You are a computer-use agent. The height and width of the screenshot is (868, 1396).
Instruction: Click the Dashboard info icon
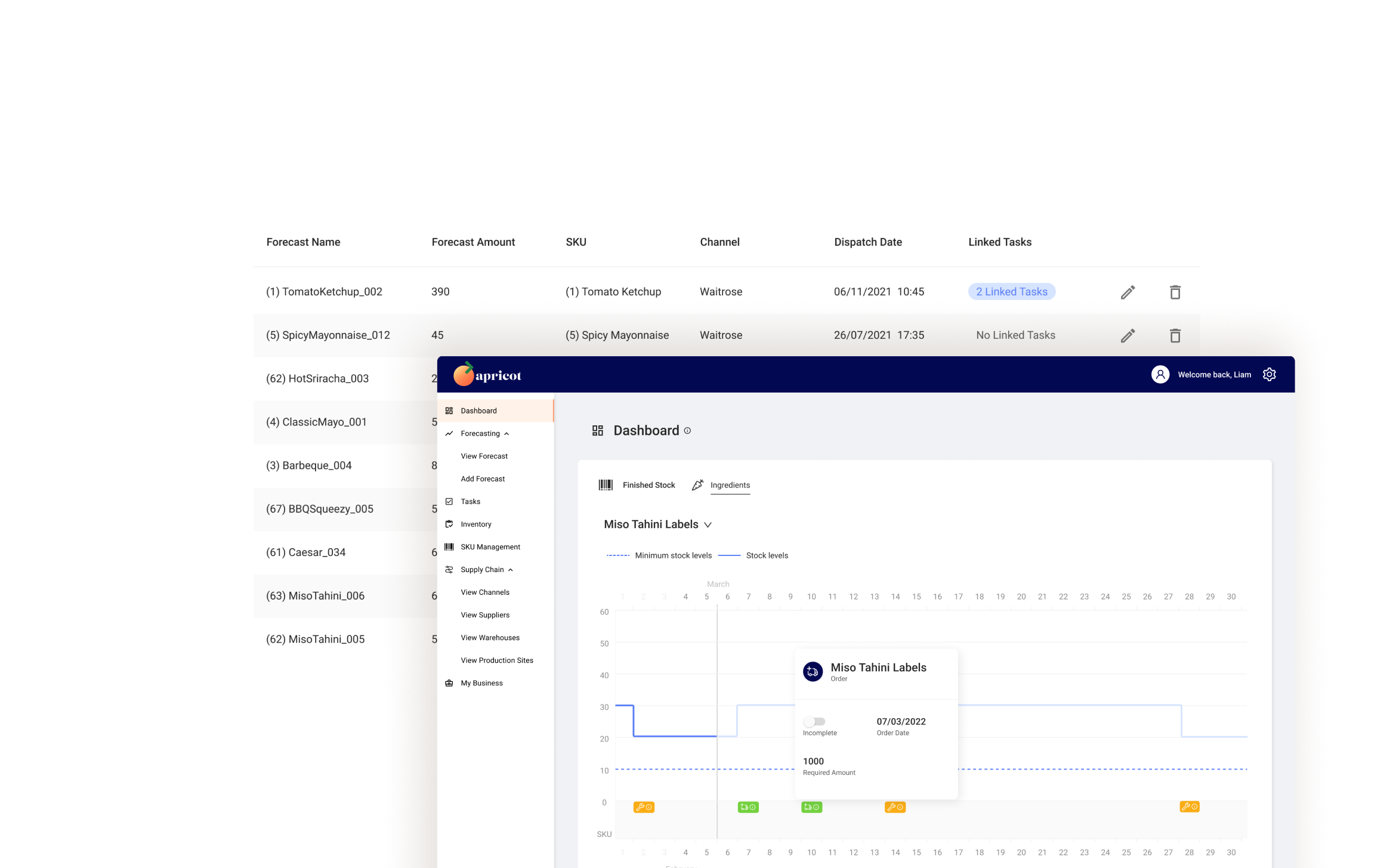click(x=687, y=431)
